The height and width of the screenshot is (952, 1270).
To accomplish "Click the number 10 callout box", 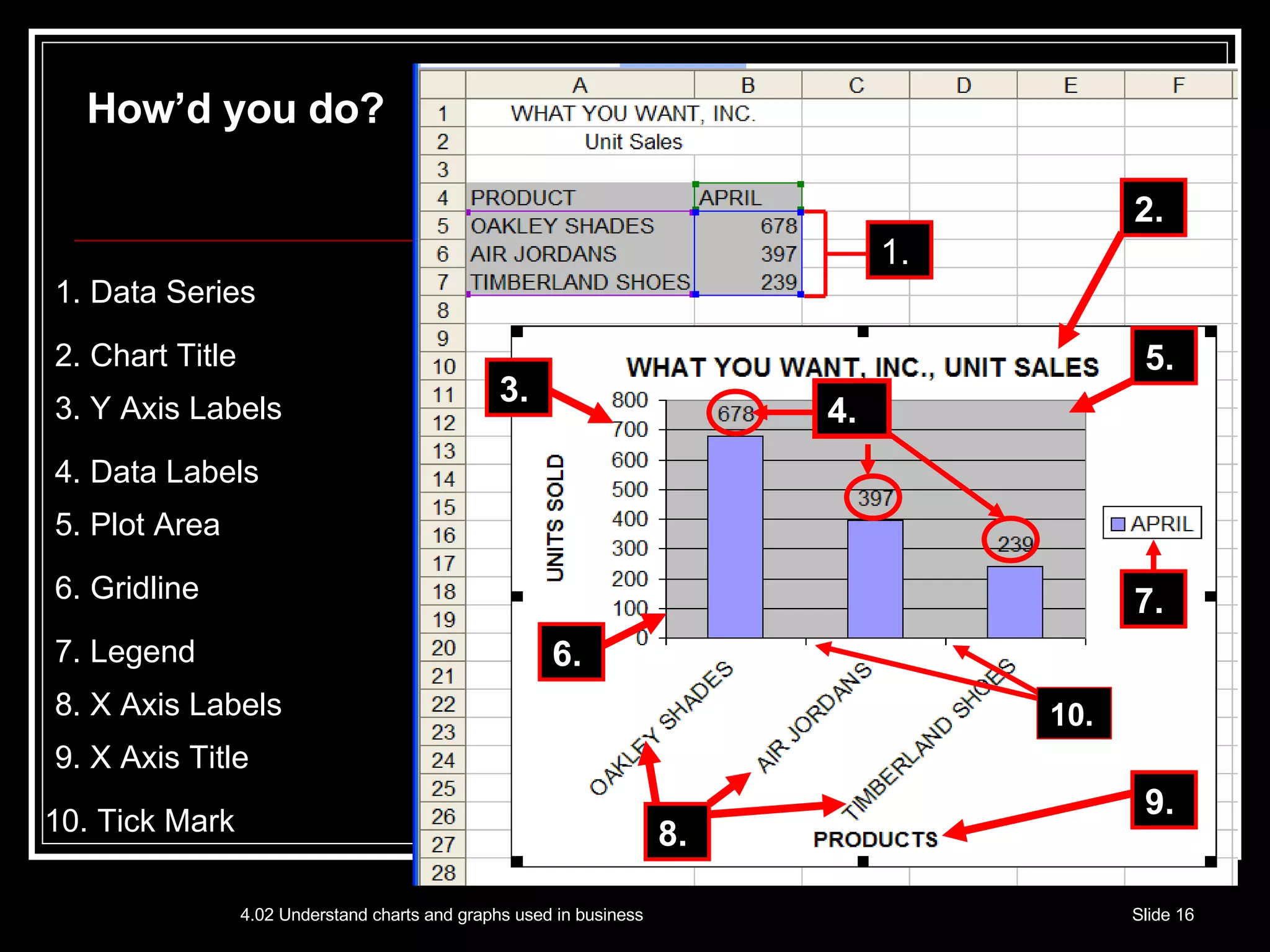I will [1073, 713].
